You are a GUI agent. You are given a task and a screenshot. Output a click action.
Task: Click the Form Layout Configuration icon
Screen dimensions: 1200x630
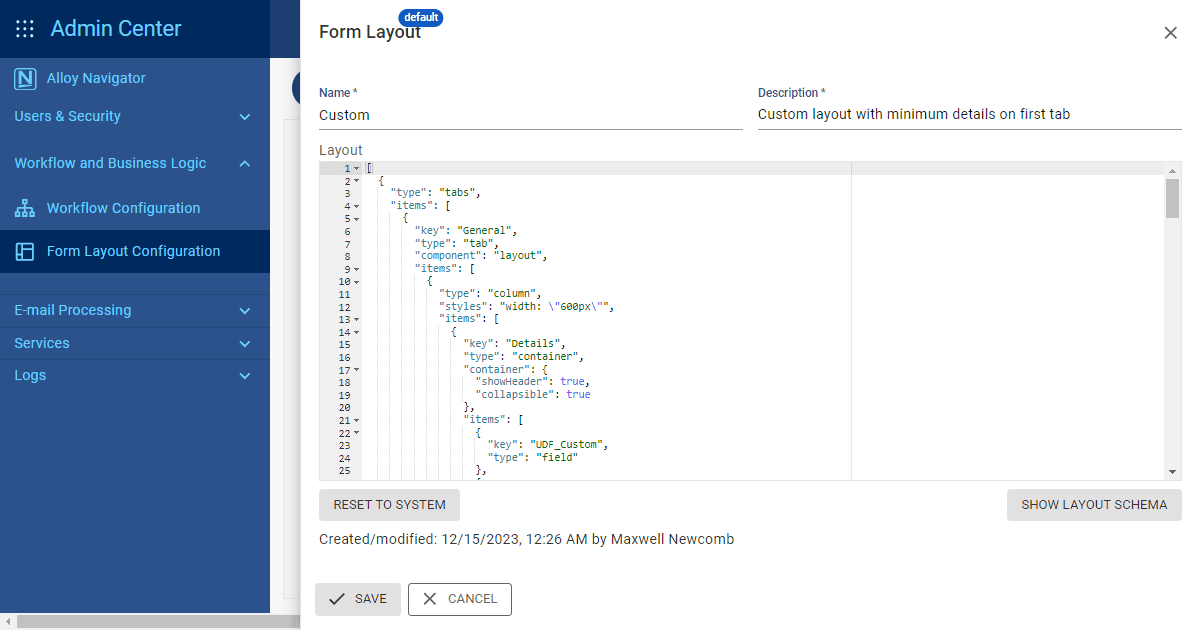coord(25,251)
